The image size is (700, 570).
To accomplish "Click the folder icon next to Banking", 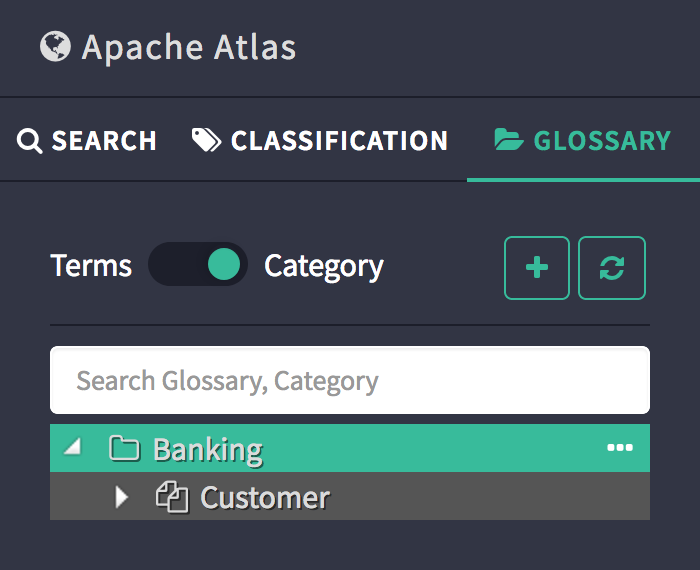I will (x=124, y=449).
